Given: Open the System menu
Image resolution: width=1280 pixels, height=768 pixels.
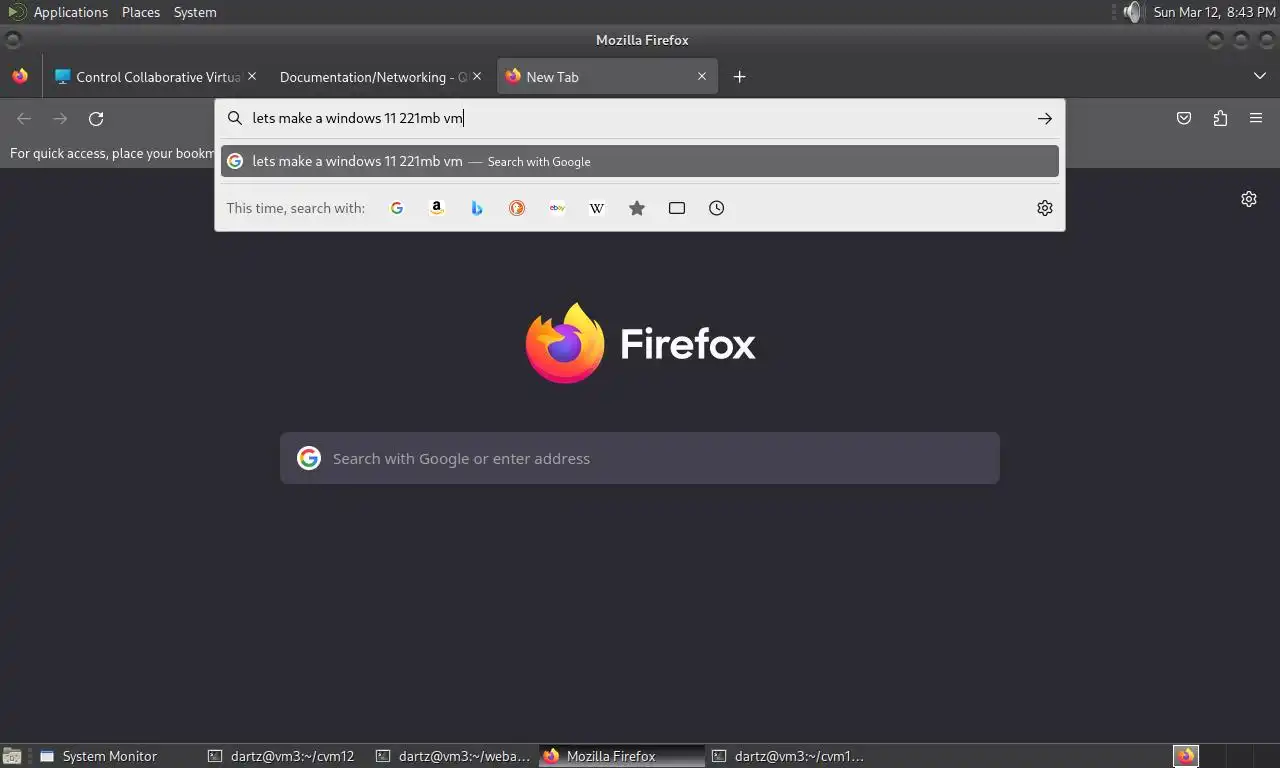Looking at the screenshot, I should [195, 12].
